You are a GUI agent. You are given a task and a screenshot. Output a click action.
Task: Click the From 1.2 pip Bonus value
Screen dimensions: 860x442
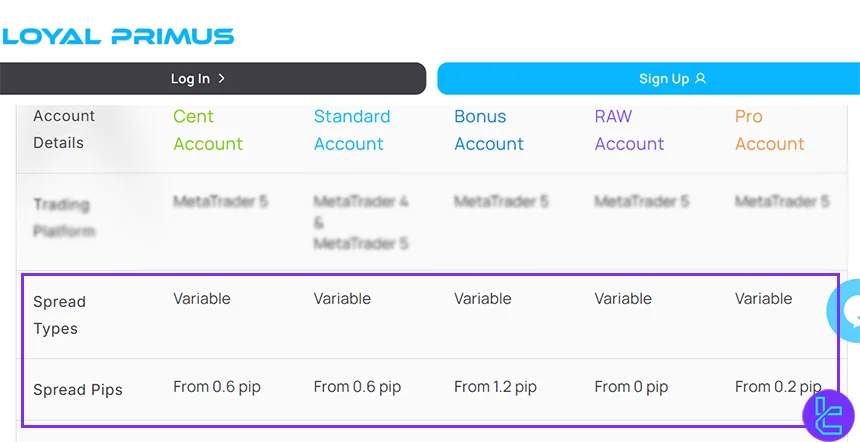click(x=495, y=387)
